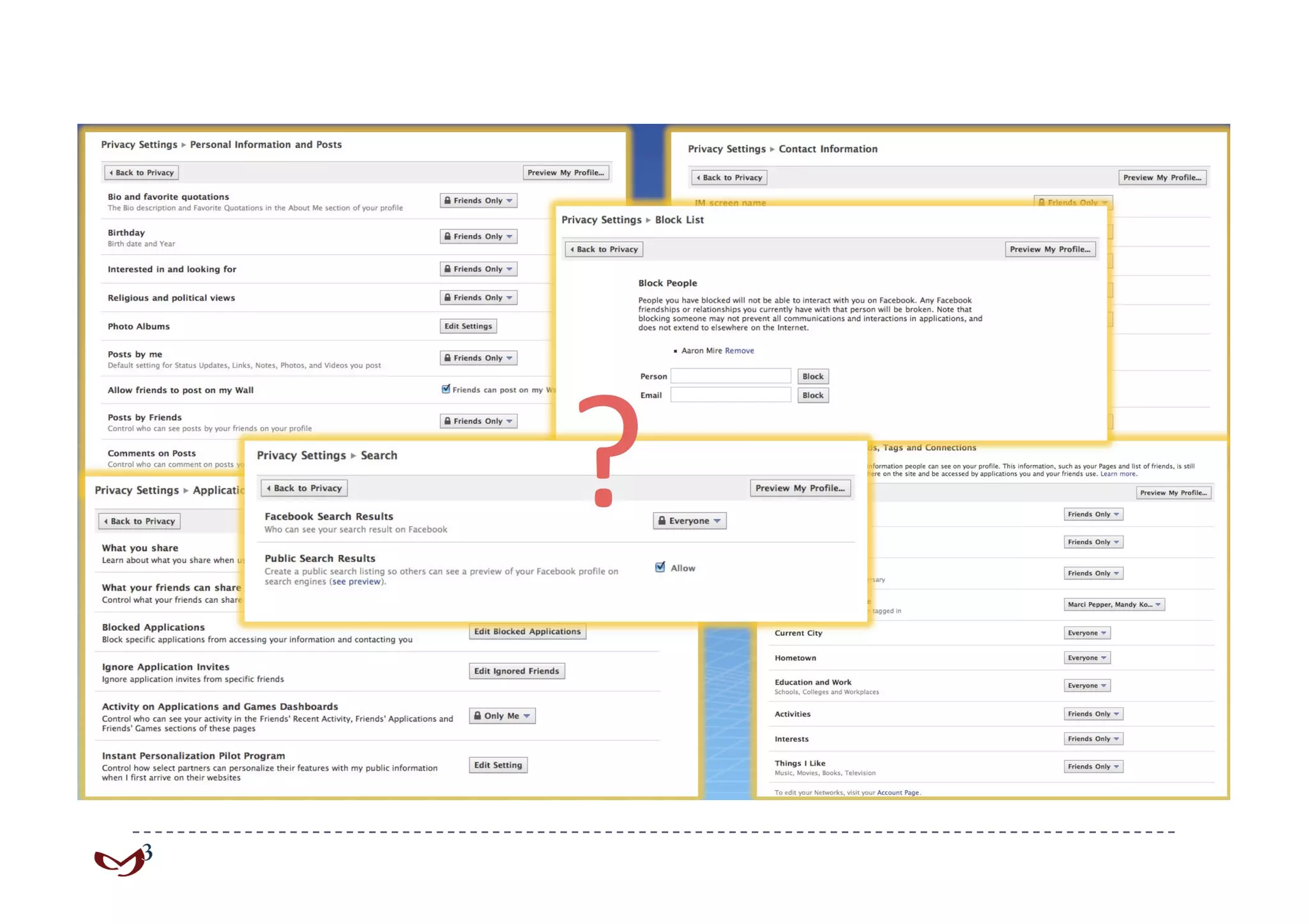Toggle Friends can post on my Wall checkbox
Viewport: 1308px width, 924px height.
[446, 389]
